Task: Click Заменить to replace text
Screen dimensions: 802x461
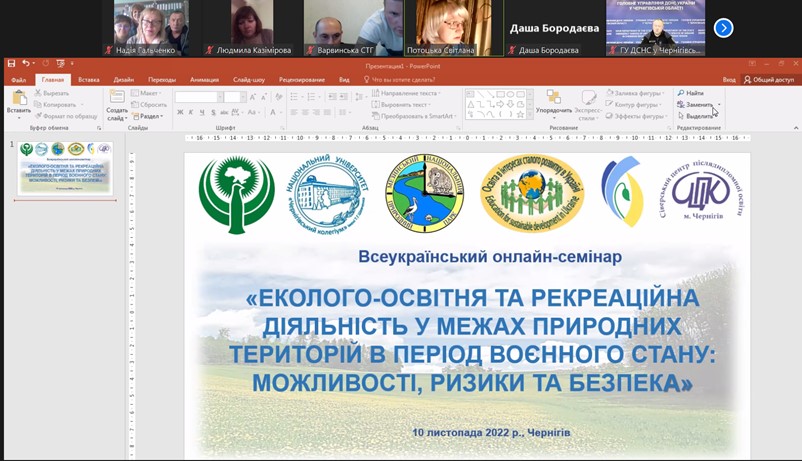Action: point(695,104)
